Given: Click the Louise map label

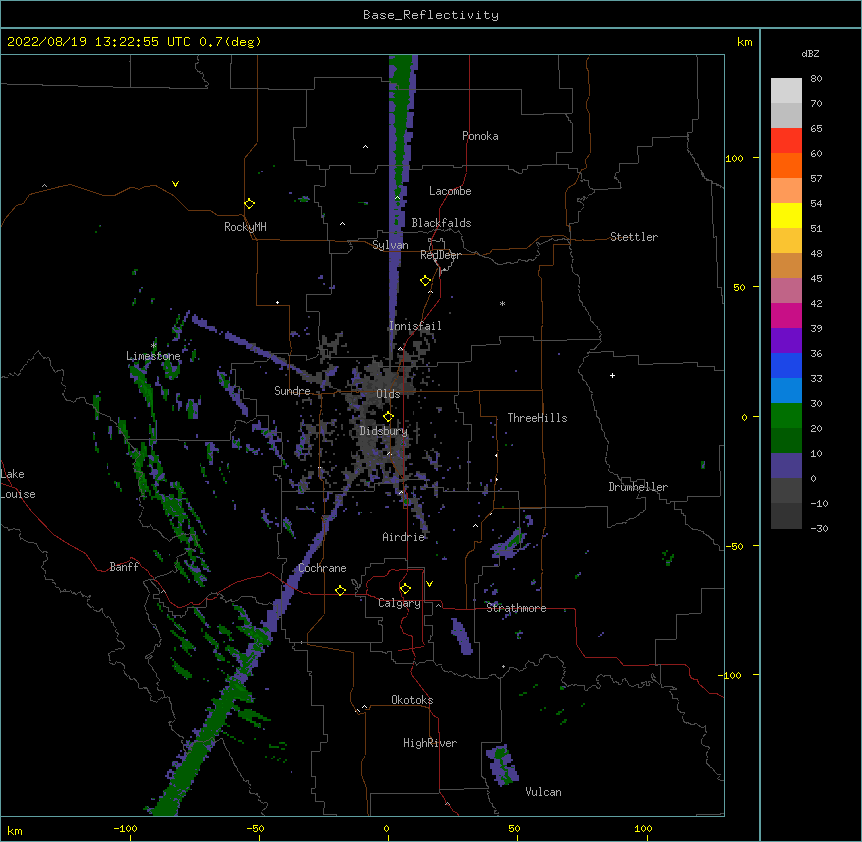Looking at the screenshot, I should 18,494.
